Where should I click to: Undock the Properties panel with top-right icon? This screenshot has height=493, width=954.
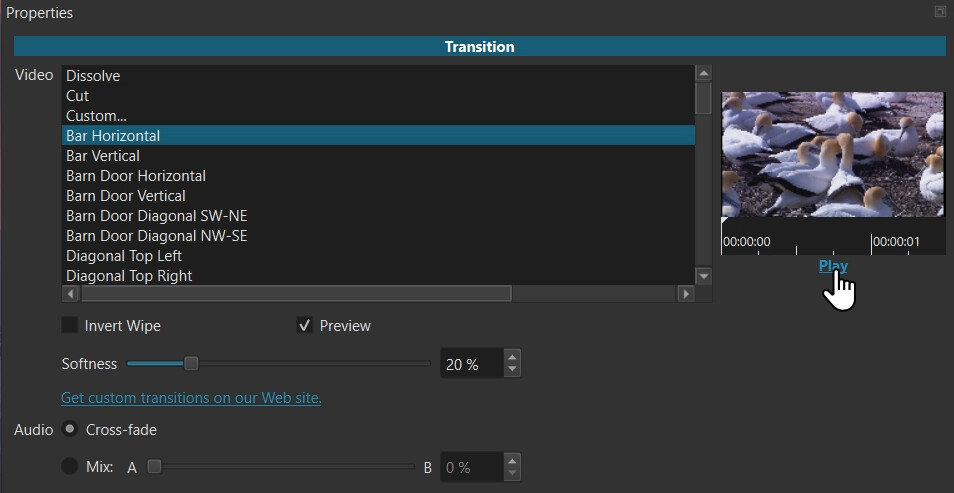(939, 12)
